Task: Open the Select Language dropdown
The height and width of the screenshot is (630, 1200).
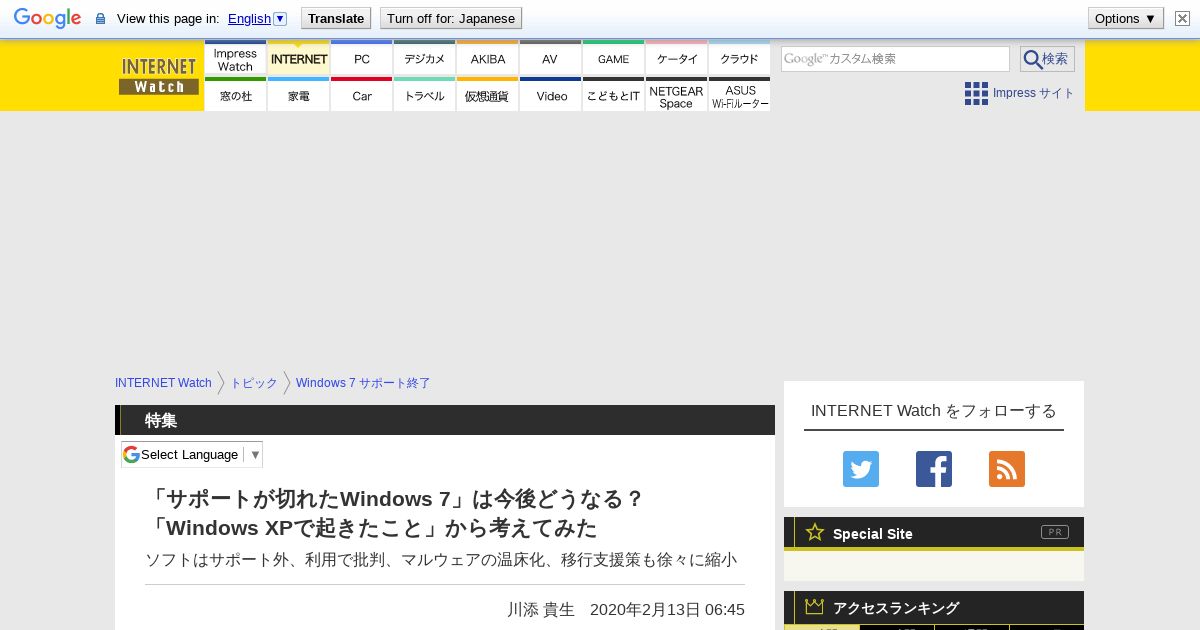Action: [192, 454]
